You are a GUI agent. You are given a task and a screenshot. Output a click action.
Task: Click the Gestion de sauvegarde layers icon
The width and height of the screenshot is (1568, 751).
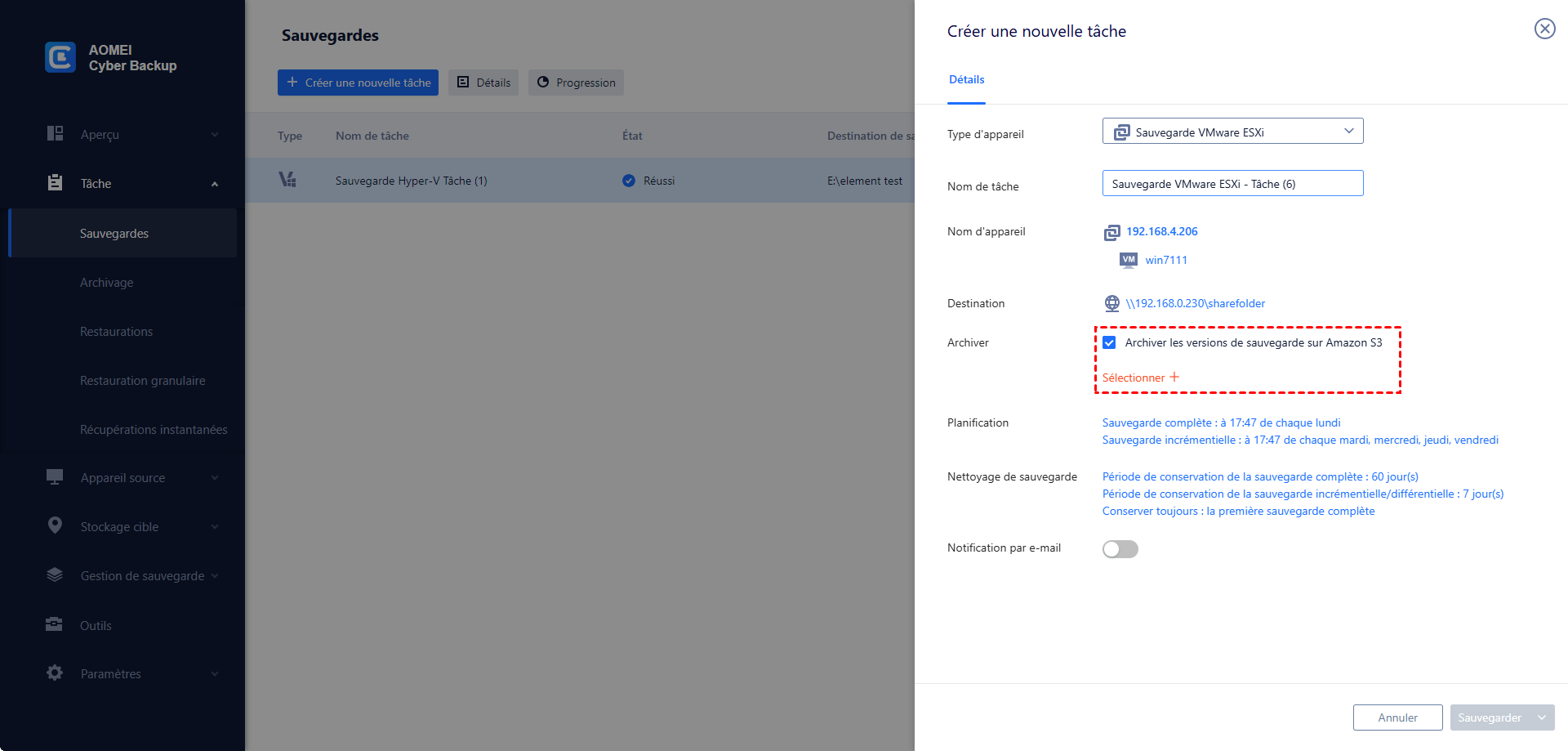pos(55,574)
